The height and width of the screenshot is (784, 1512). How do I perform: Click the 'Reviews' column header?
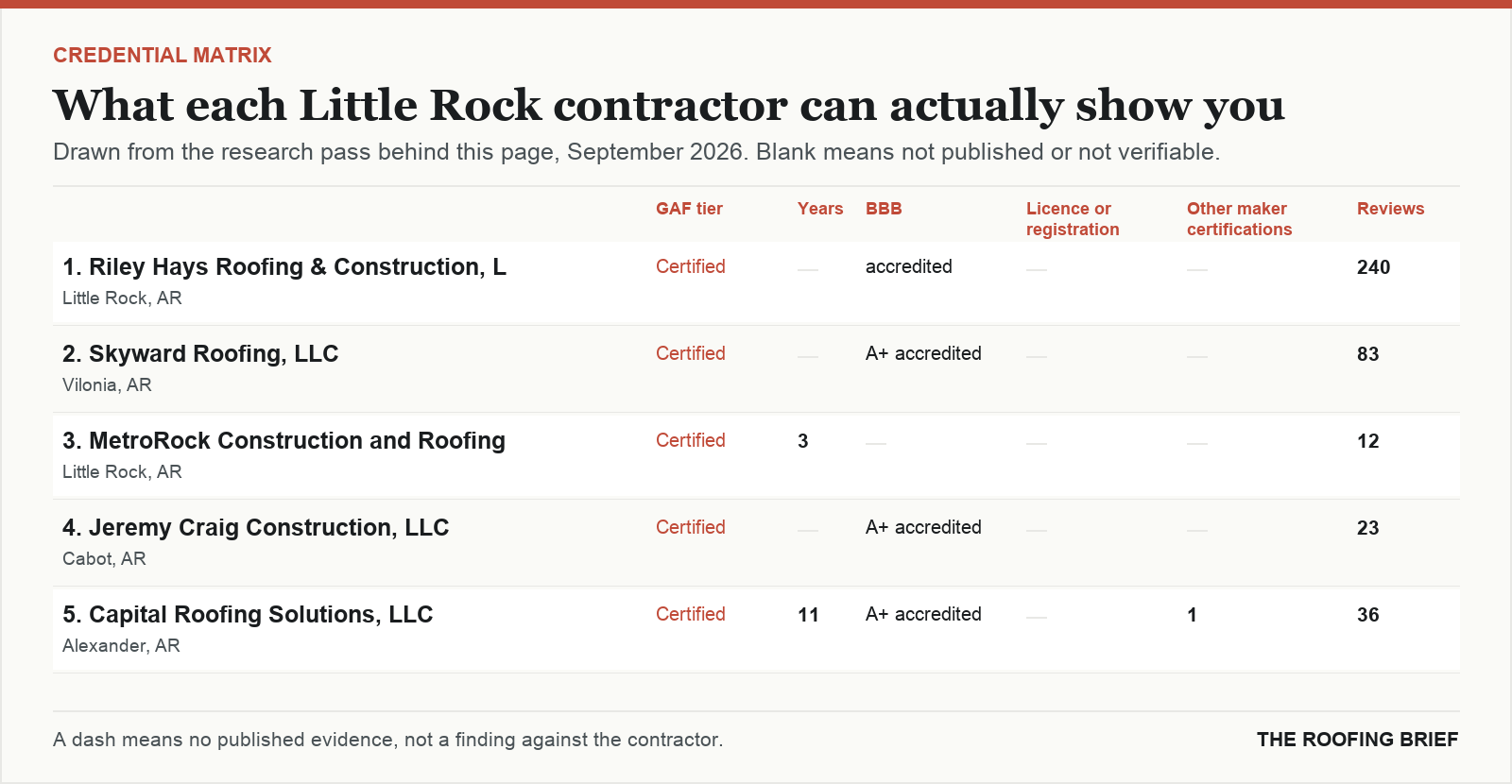[1390, 209]
